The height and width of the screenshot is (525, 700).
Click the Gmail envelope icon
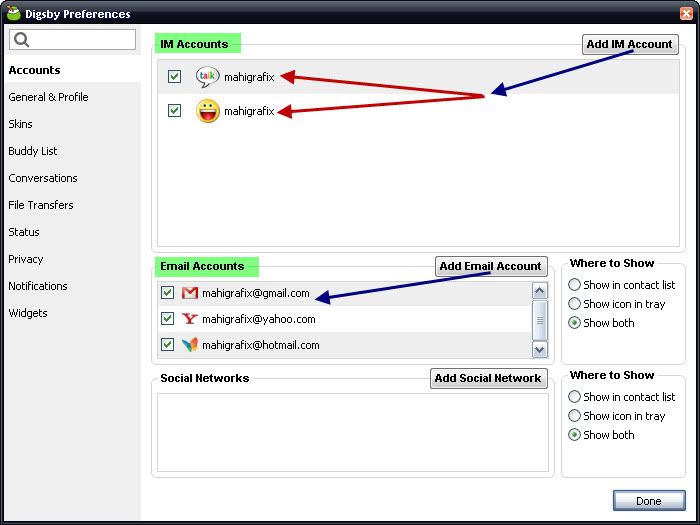coord(190,293)
